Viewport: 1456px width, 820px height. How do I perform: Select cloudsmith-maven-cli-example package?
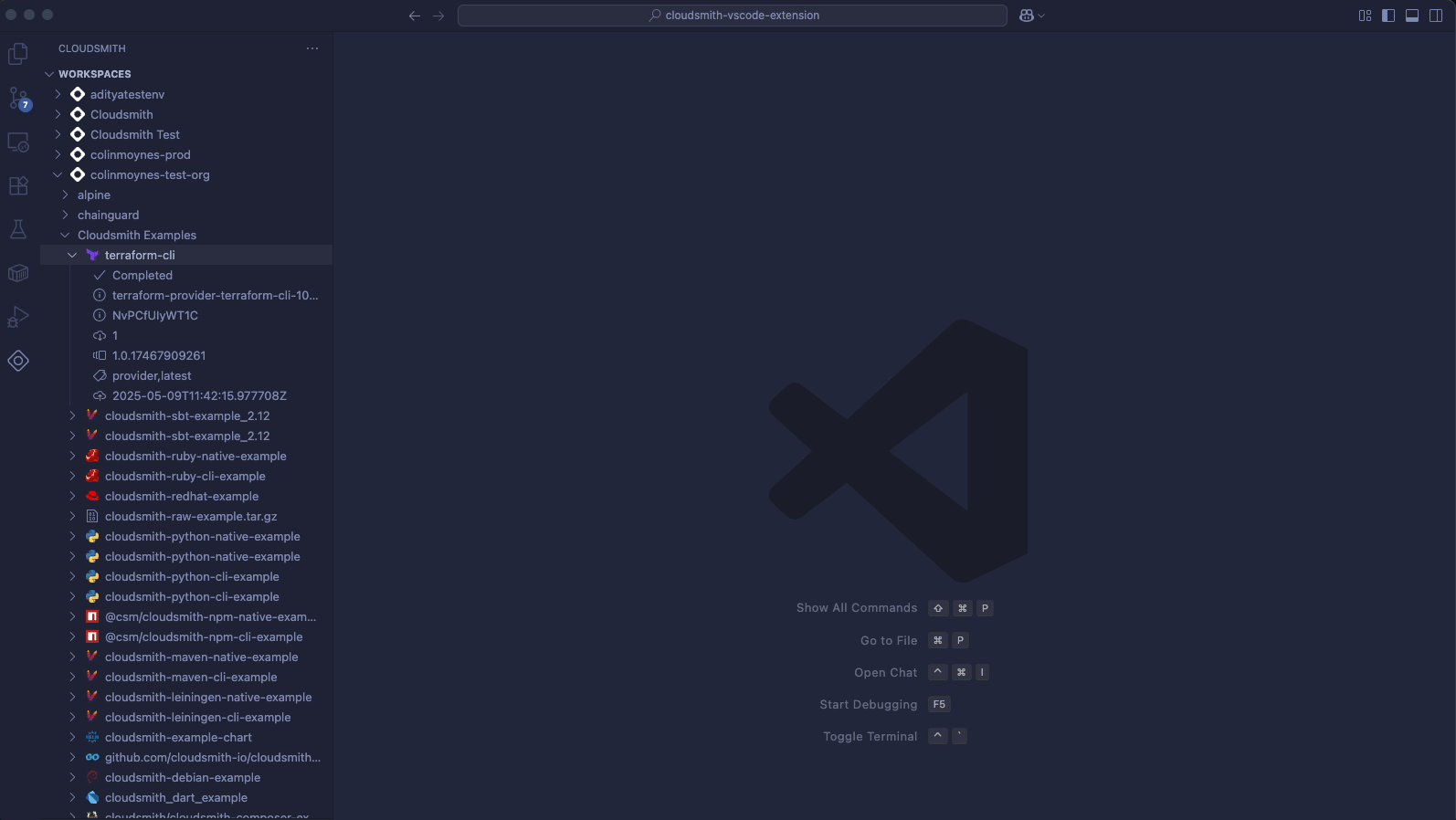coord(186,677)
